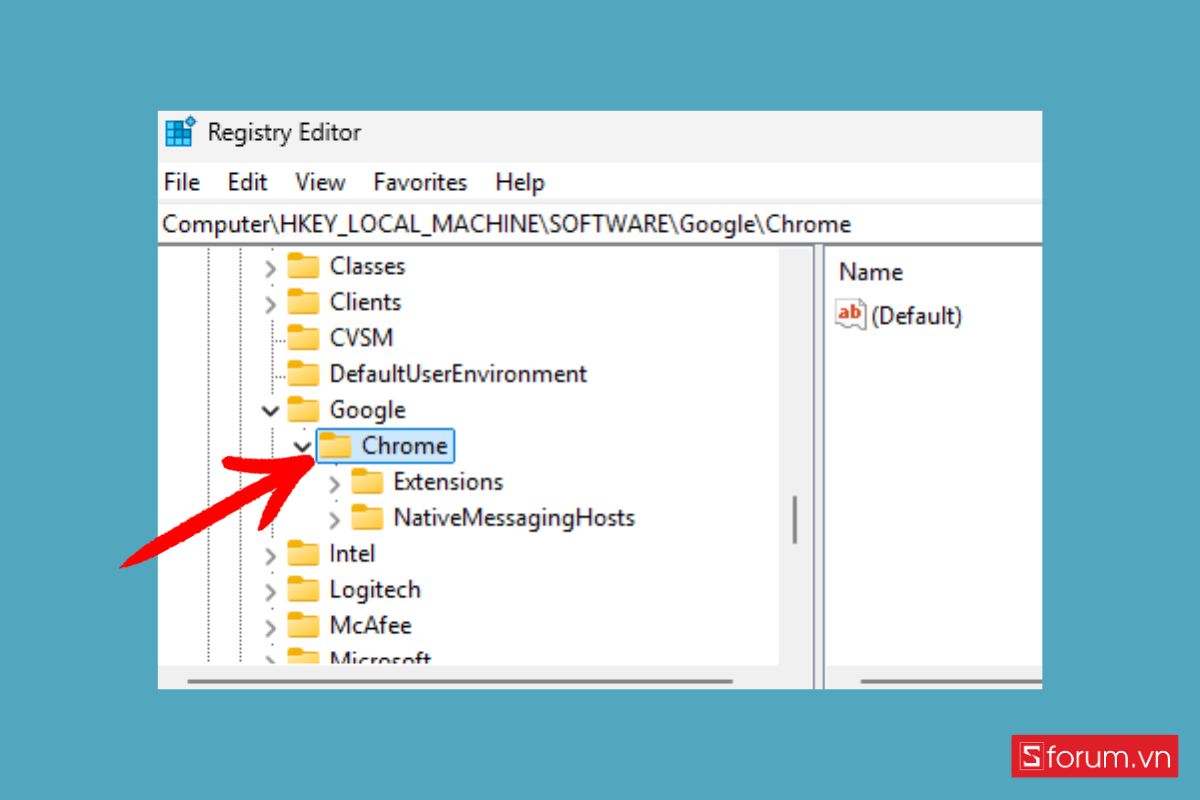The height and width of the screenshot is (800, 1200).
Task: Expand the McAfee key
Action: [x=270, y=627]
